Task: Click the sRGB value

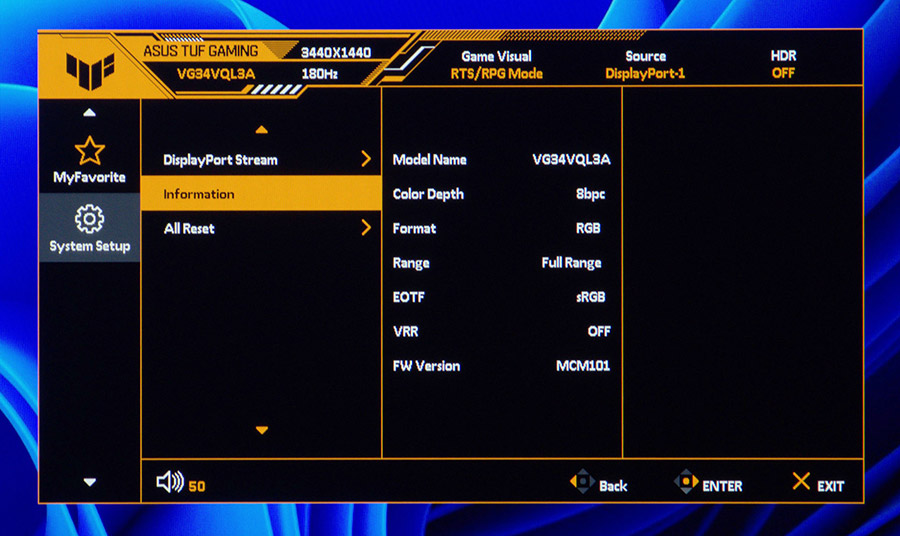Action: [591, 297]
